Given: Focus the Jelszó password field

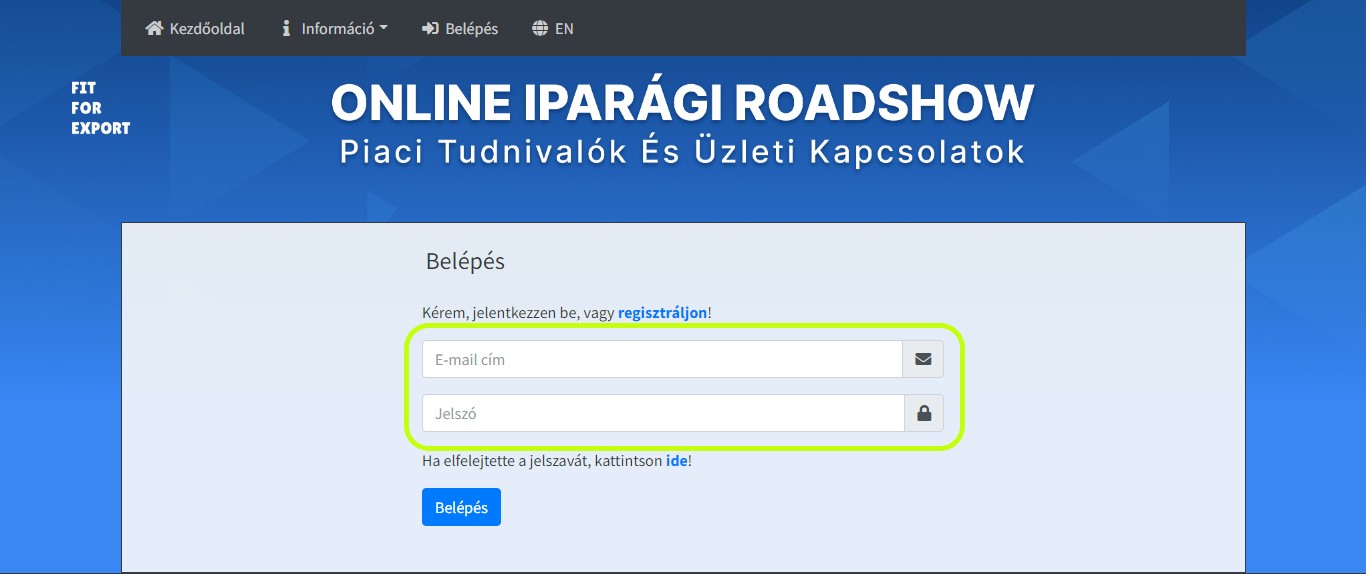Looking at the screenshot, I should [x=663, y=413].
